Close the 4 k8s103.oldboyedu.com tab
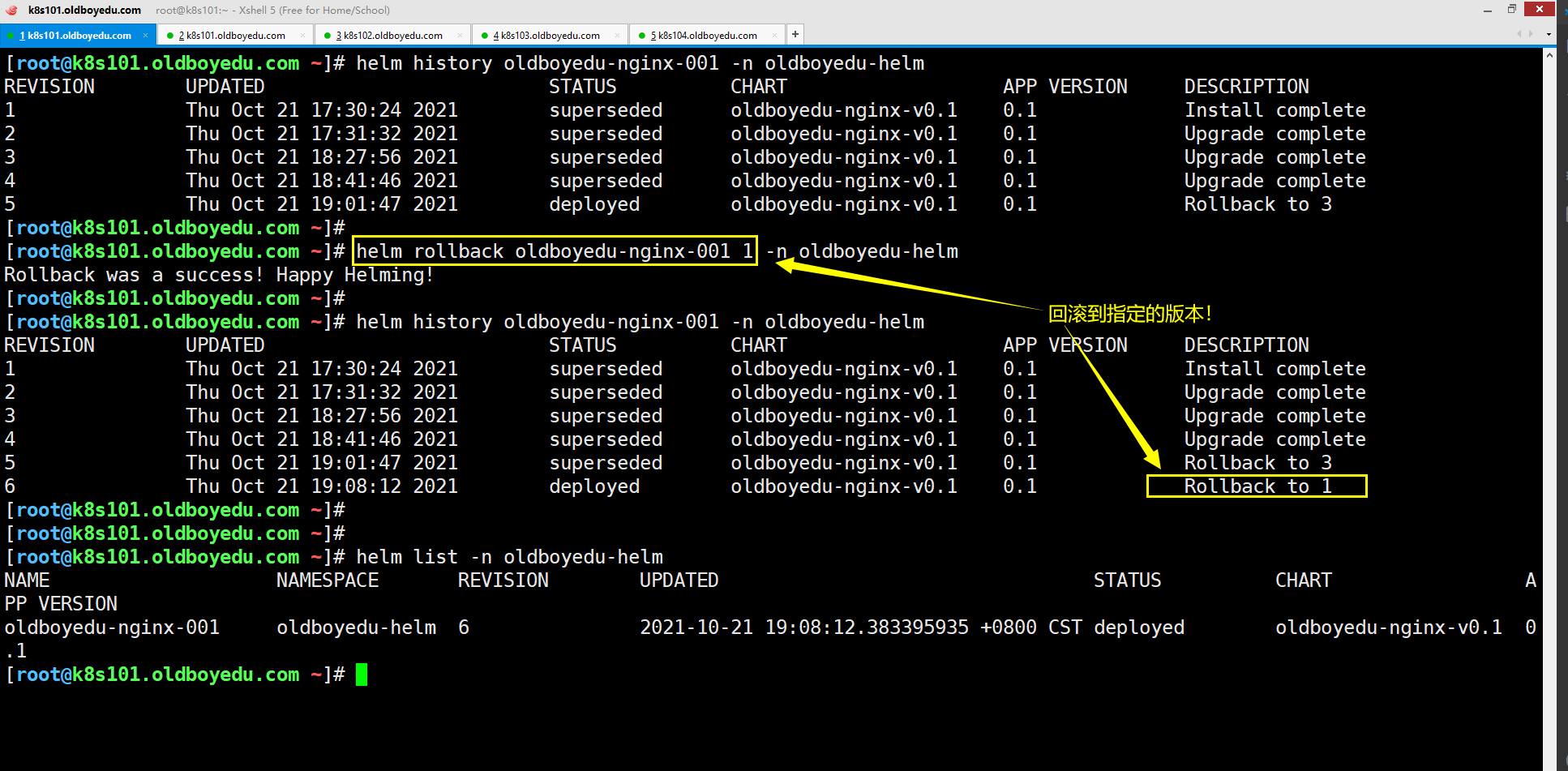 click(617, 36)
